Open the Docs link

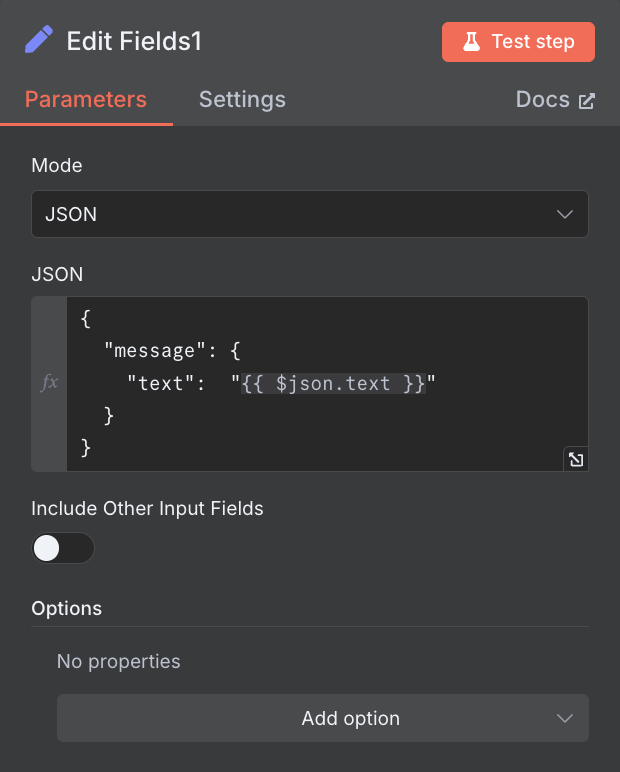[x=543, y=100]
